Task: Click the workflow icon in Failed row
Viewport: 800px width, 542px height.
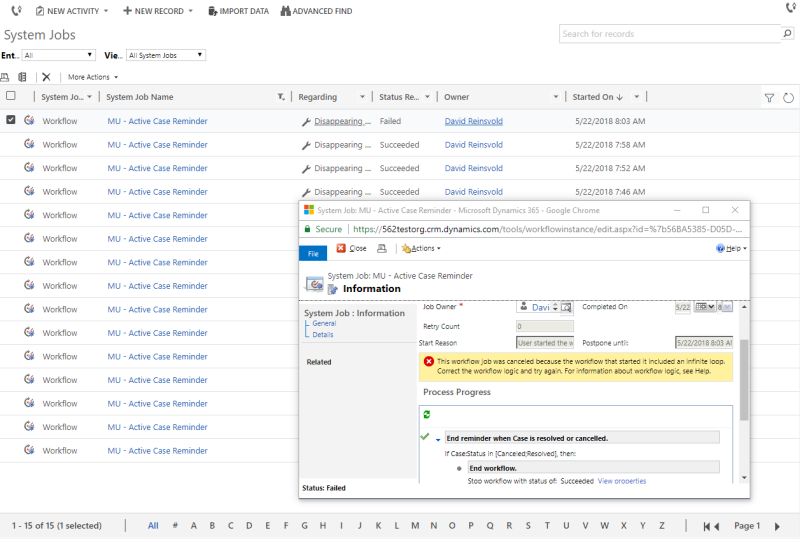Action: (29, 120)
